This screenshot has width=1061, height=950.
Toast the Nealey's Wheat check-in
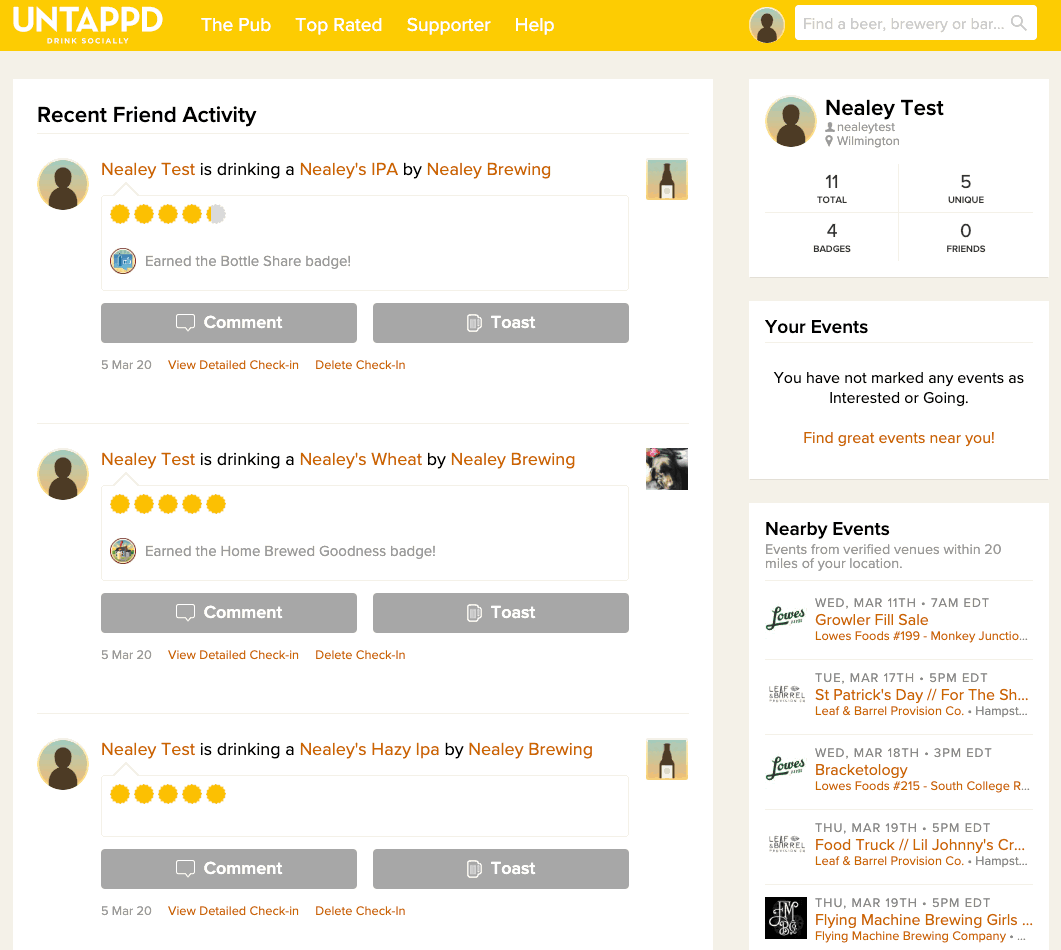pyautogui.click(x=501, y=613)
